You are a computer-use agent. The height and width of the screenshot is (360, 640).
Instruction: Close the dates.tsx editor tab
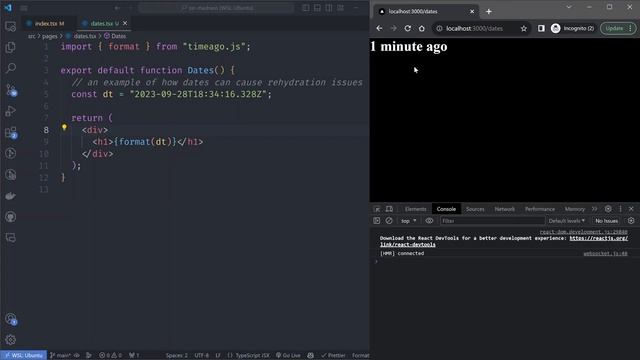[x=125, y=23]
